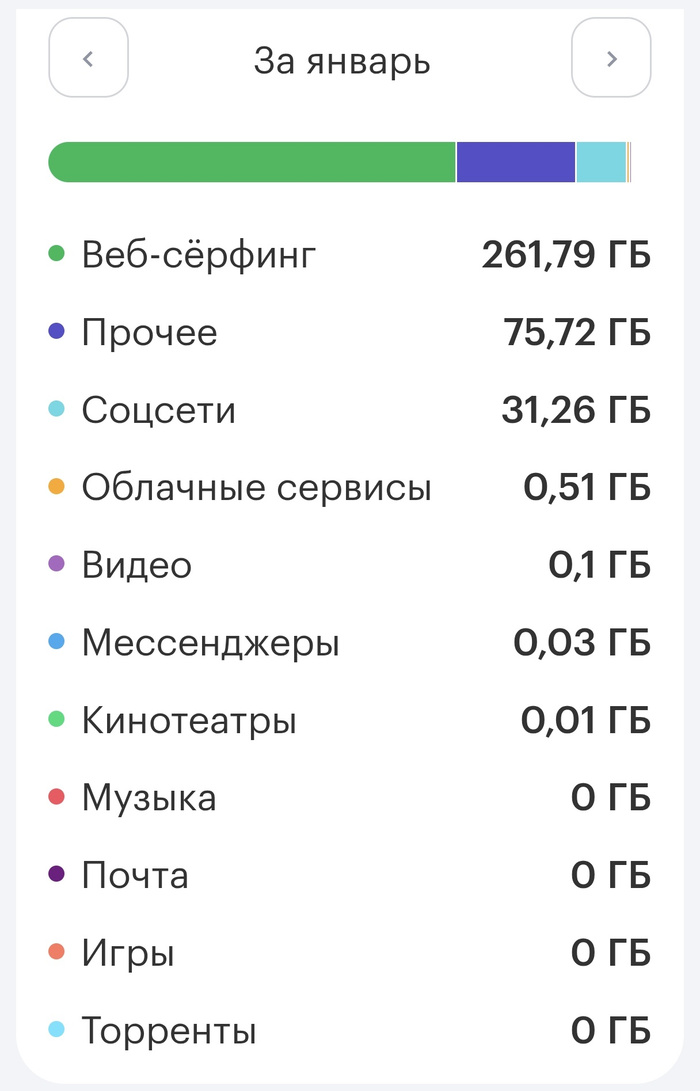This screenshot has width=700, height=1091.
Task: Click the green segment of usage bar
Action: pyautogui.click(x=252, y=162)
